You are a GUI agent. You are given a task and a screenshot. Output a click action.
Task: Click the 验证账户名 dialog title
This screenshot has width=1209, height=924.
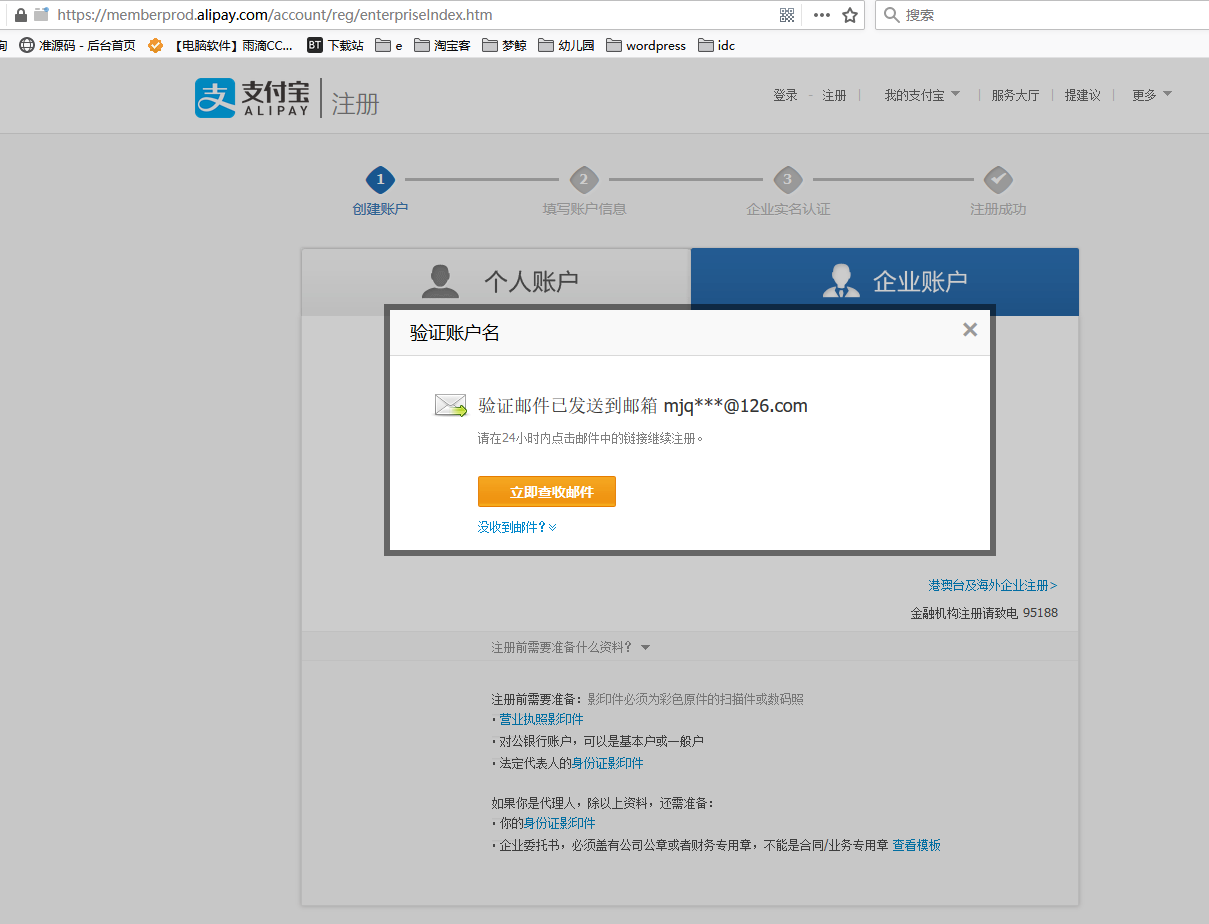(455, 333)
